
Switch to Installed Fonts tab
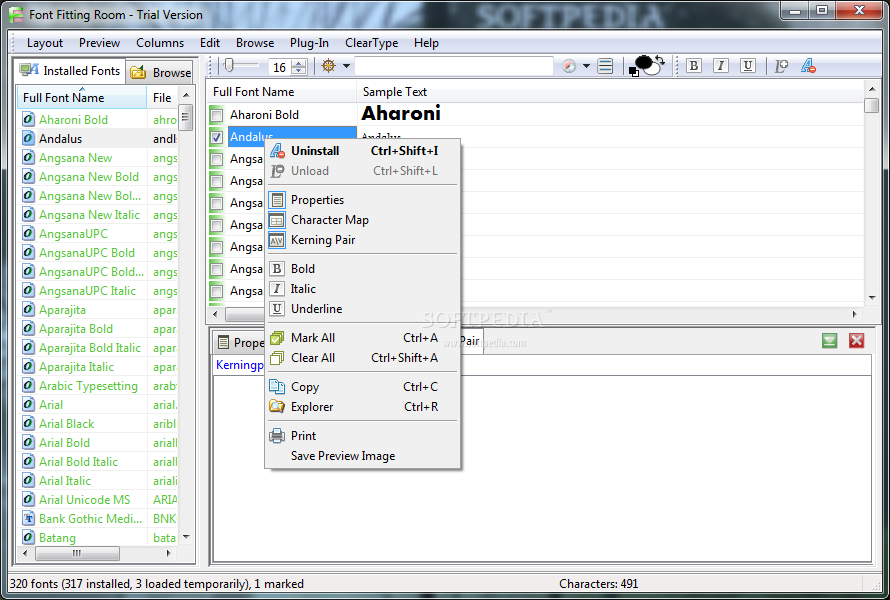70,71
